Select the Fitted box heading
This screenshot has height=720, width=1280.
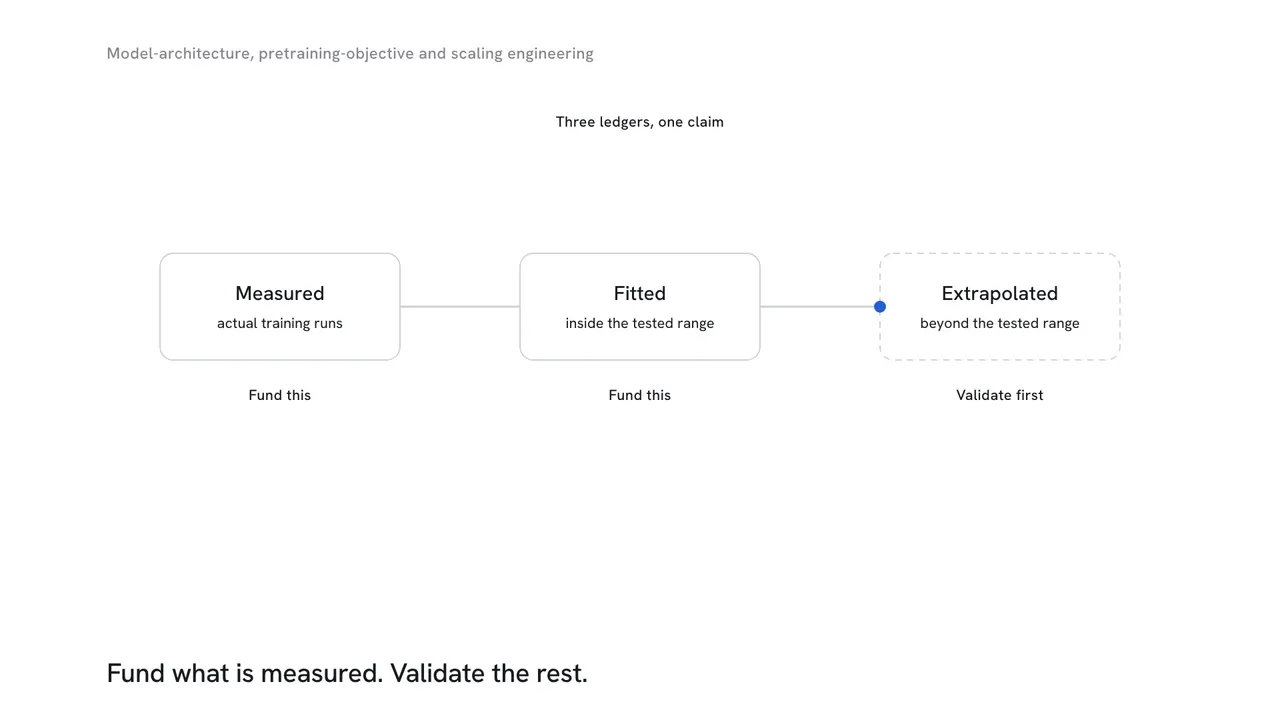coord(640,293)
